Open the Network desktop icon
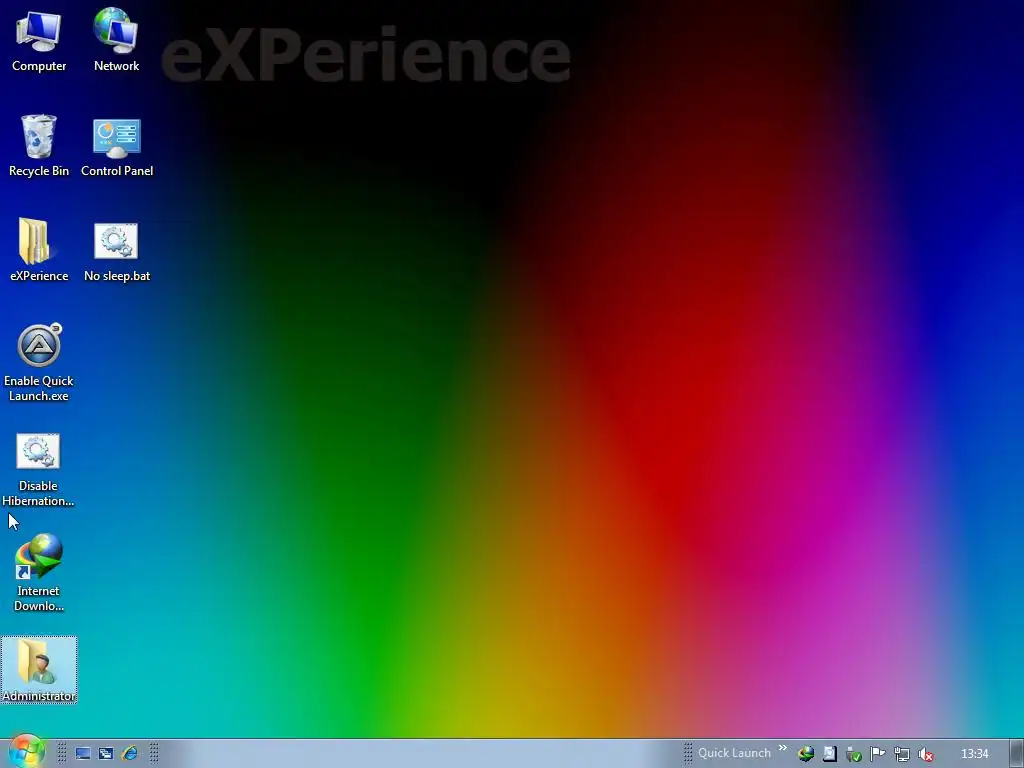This screenshot has width=1024, height=768. coord(116,39)
